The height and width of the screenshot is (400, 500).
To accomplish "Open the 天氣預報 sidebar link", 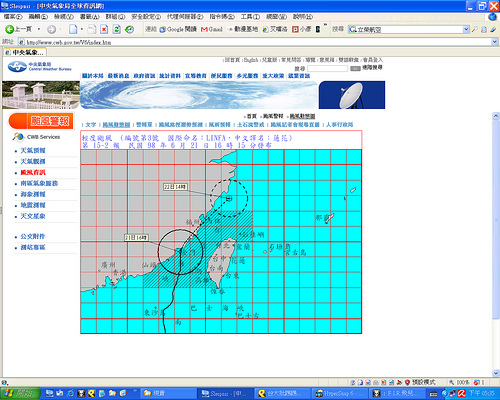I will [x=33, y=151].
